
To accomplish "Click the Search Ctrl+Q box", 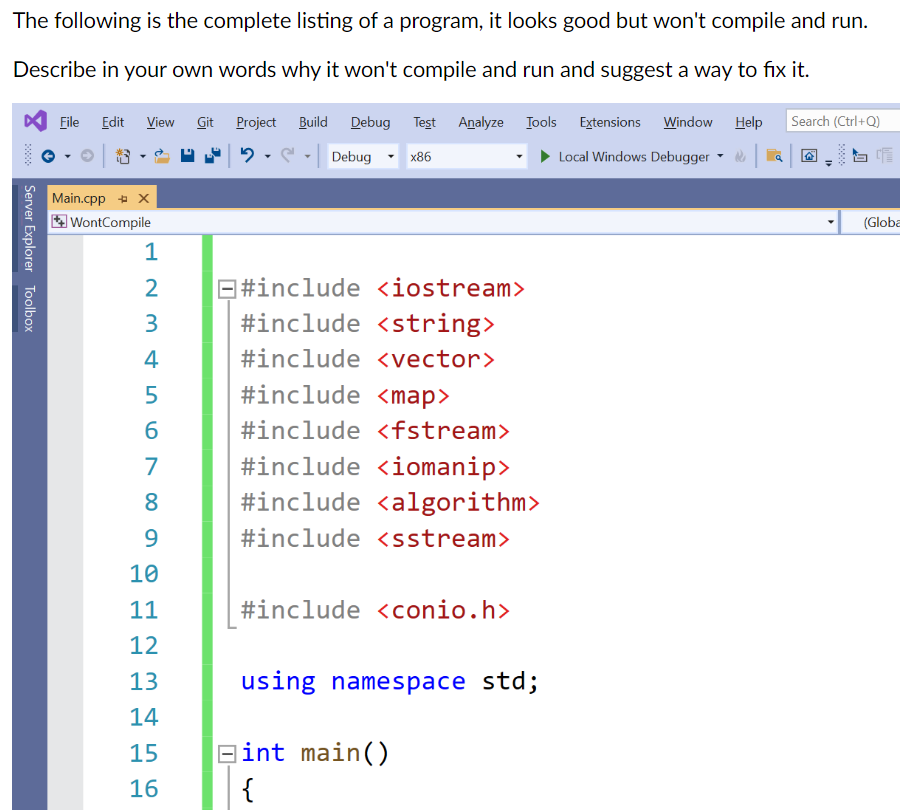I will 845,120.
